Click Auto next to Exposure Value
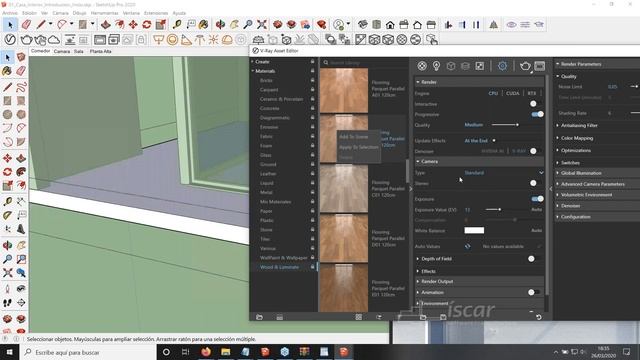The height and width of the screenshot is (360, 640). tap(536, 209)
